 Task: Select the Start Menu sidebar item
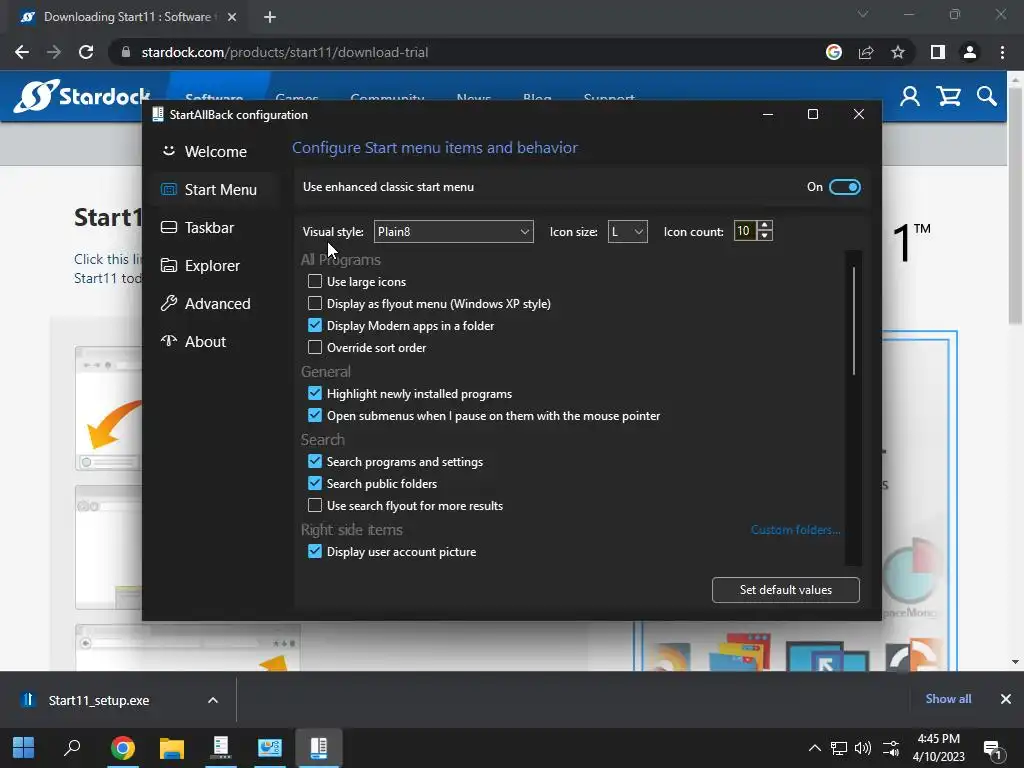pos(216,189)
